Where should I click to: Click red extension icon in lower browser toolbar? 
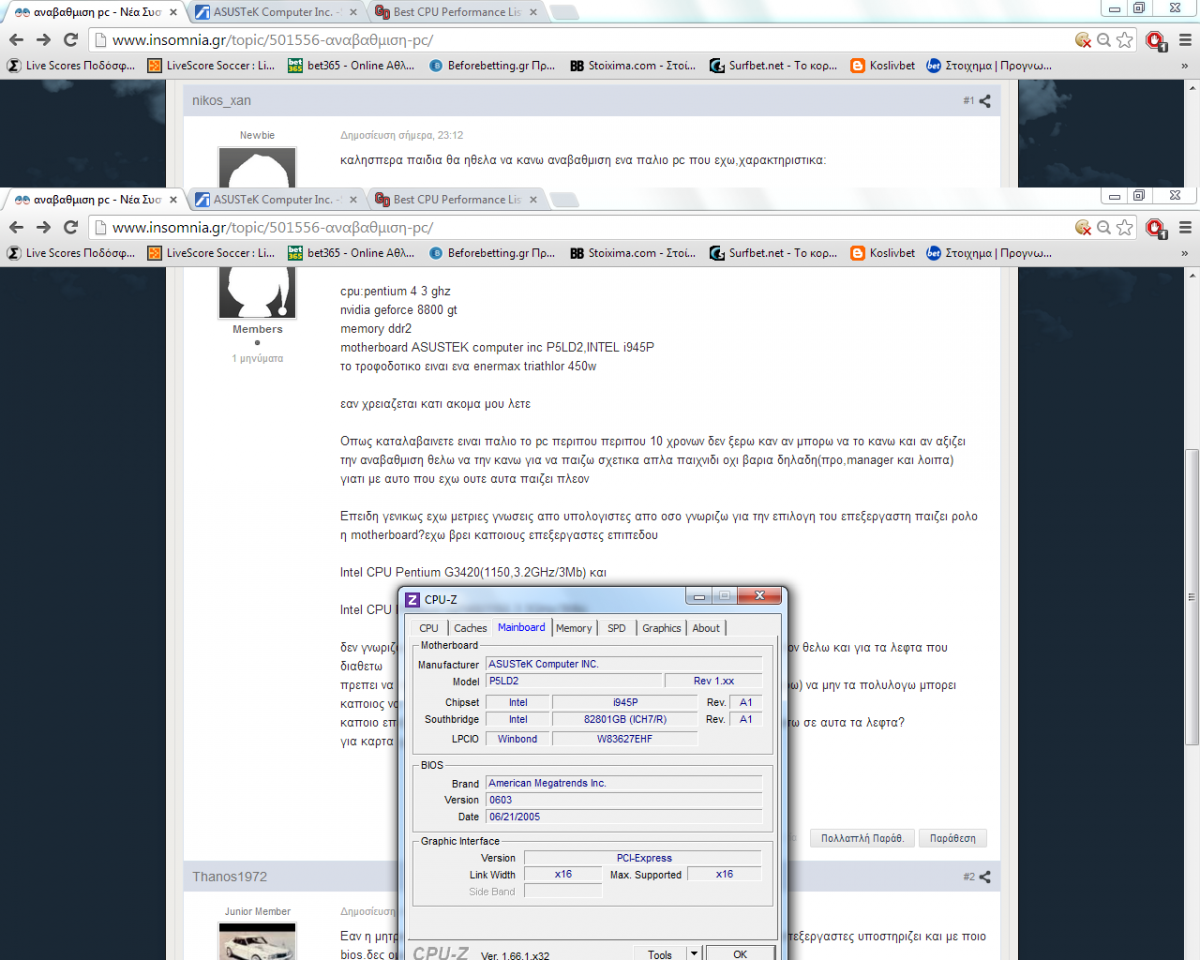1156,228
